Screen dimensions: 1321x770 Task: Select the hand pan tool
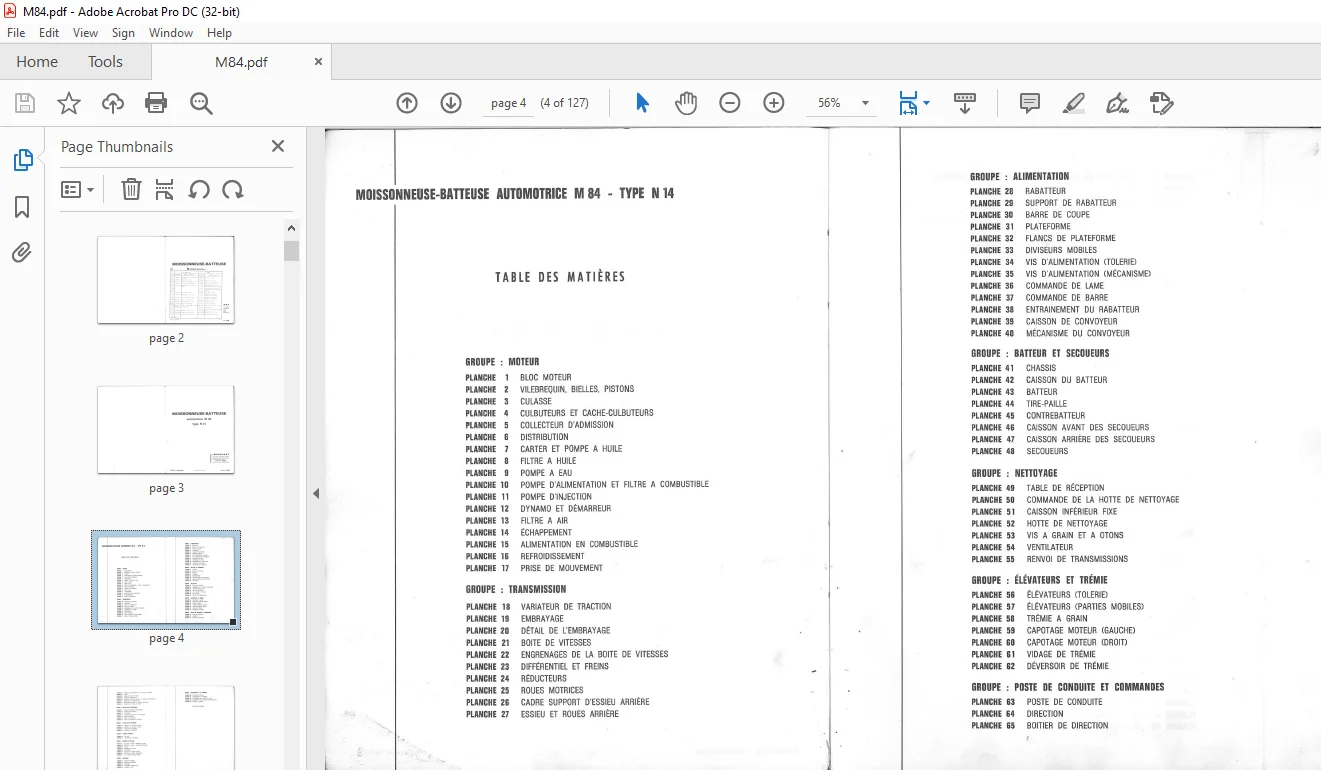tap(686, 103)
